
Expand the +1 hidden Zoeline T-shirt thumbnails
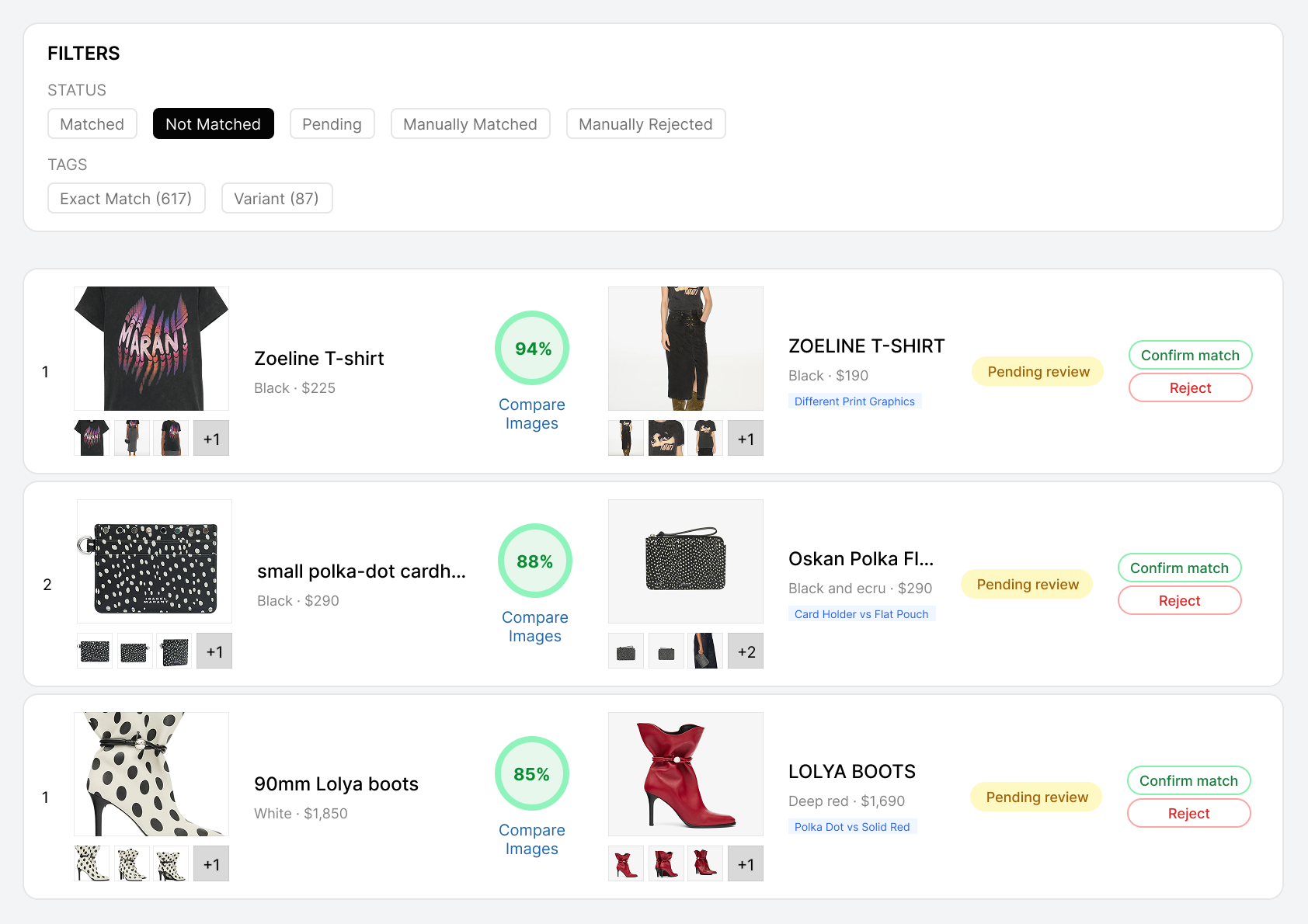pos(210,438)
